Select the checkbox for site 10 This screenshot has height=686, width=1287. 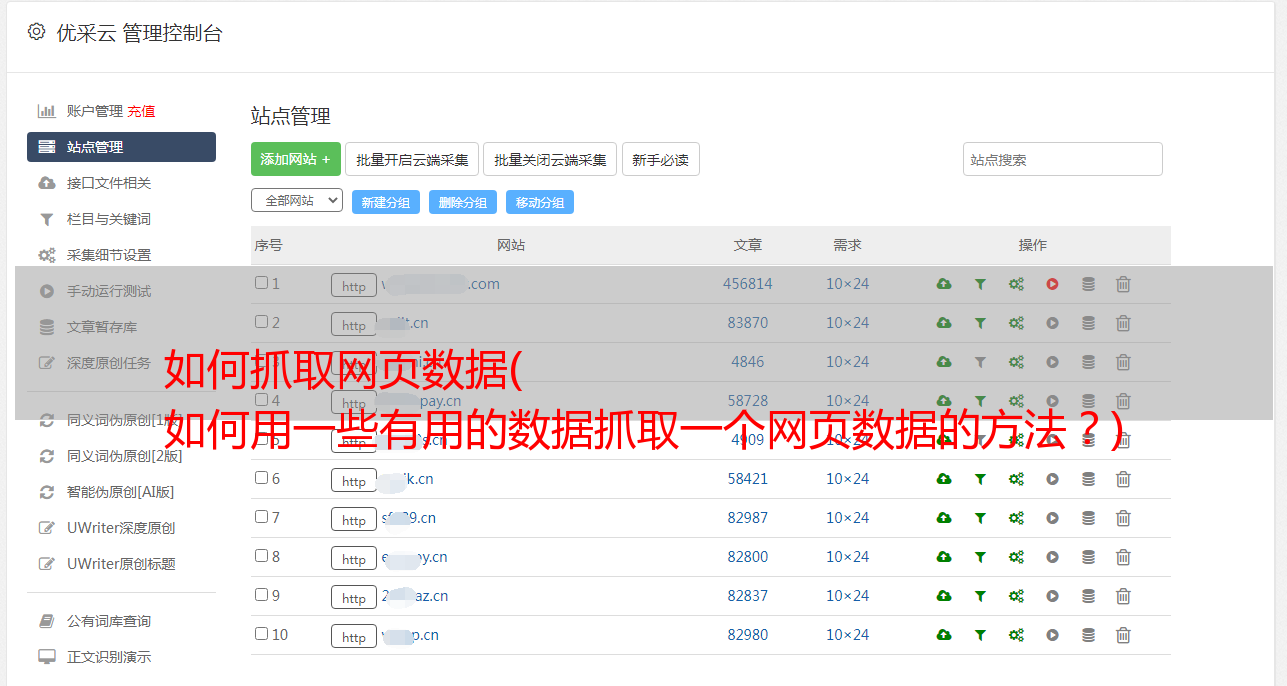pos(261,634)
